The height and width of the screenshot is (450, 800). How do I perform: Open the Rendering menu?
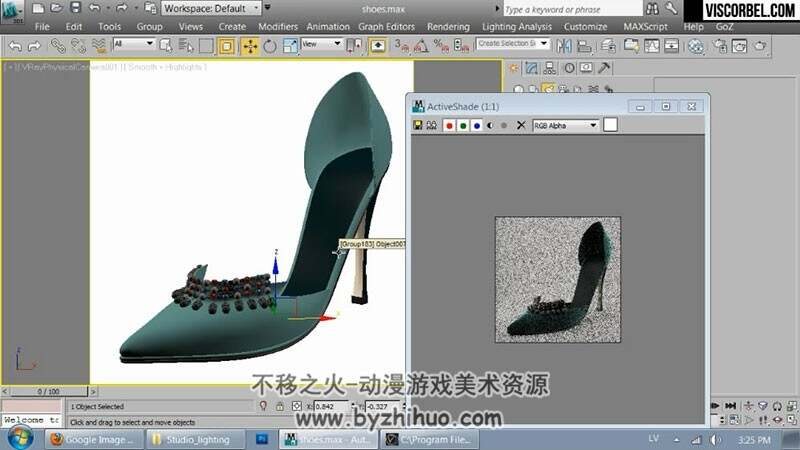[x=448, y=27]
